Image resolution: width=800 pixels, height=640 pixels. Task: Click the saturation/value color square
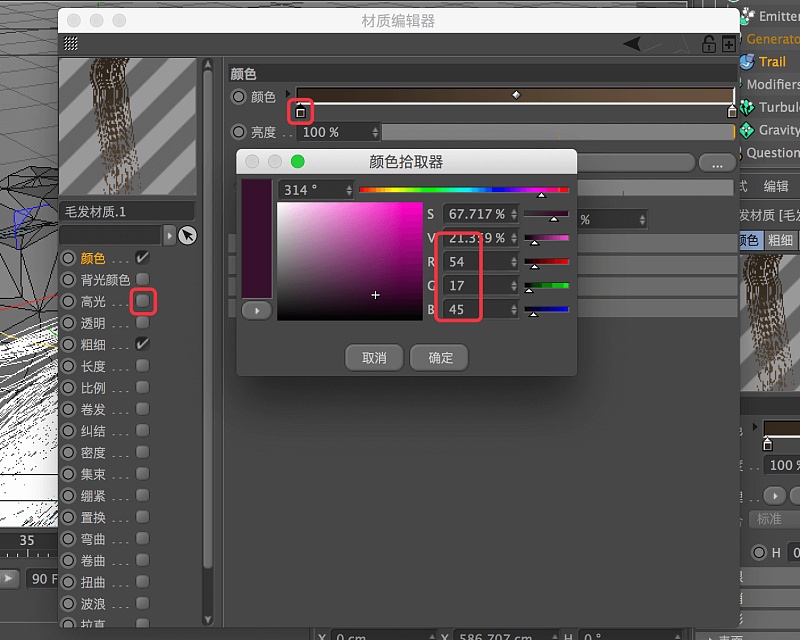point(349,261)
